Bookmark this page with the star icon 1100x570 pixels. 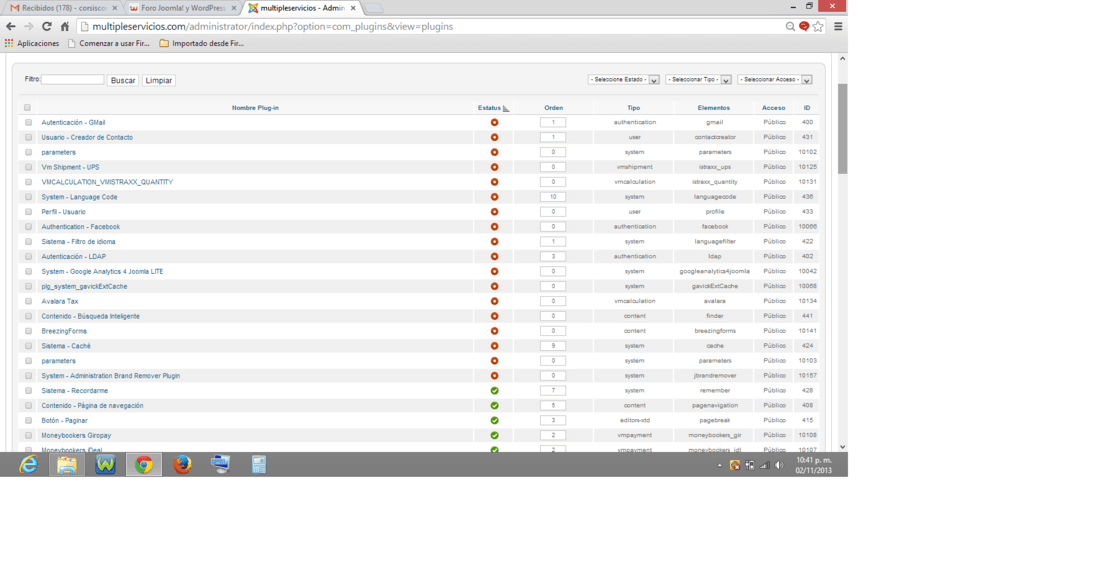(x=818, y=27)
